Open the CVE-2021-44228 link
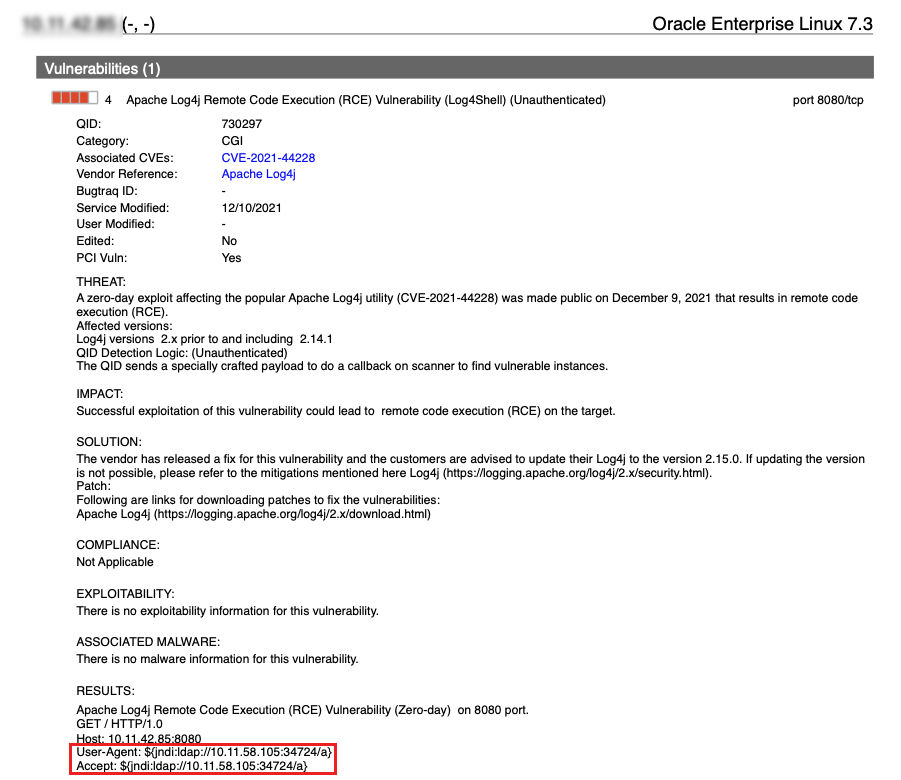Image resolution: width=901 pixels, height=780 pixels. 268,157
